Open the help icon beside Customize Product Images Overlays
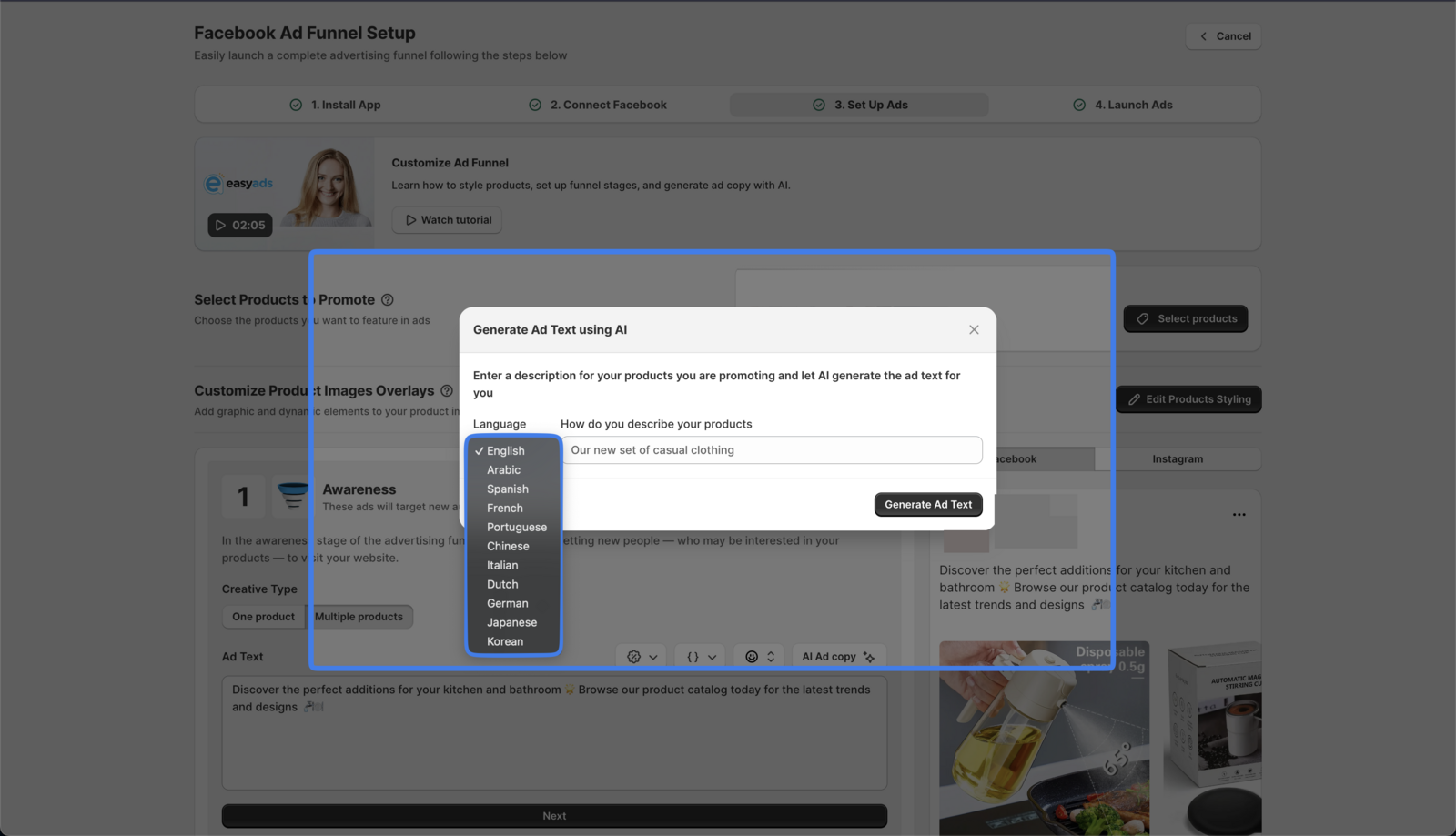 click(x=445, y=390)
